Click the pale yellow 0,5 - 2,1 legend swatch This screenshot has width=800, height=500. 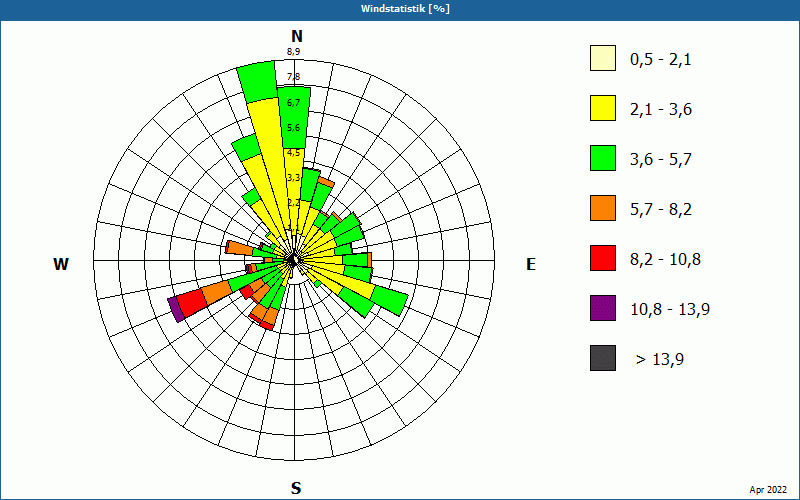click(603, 58)
